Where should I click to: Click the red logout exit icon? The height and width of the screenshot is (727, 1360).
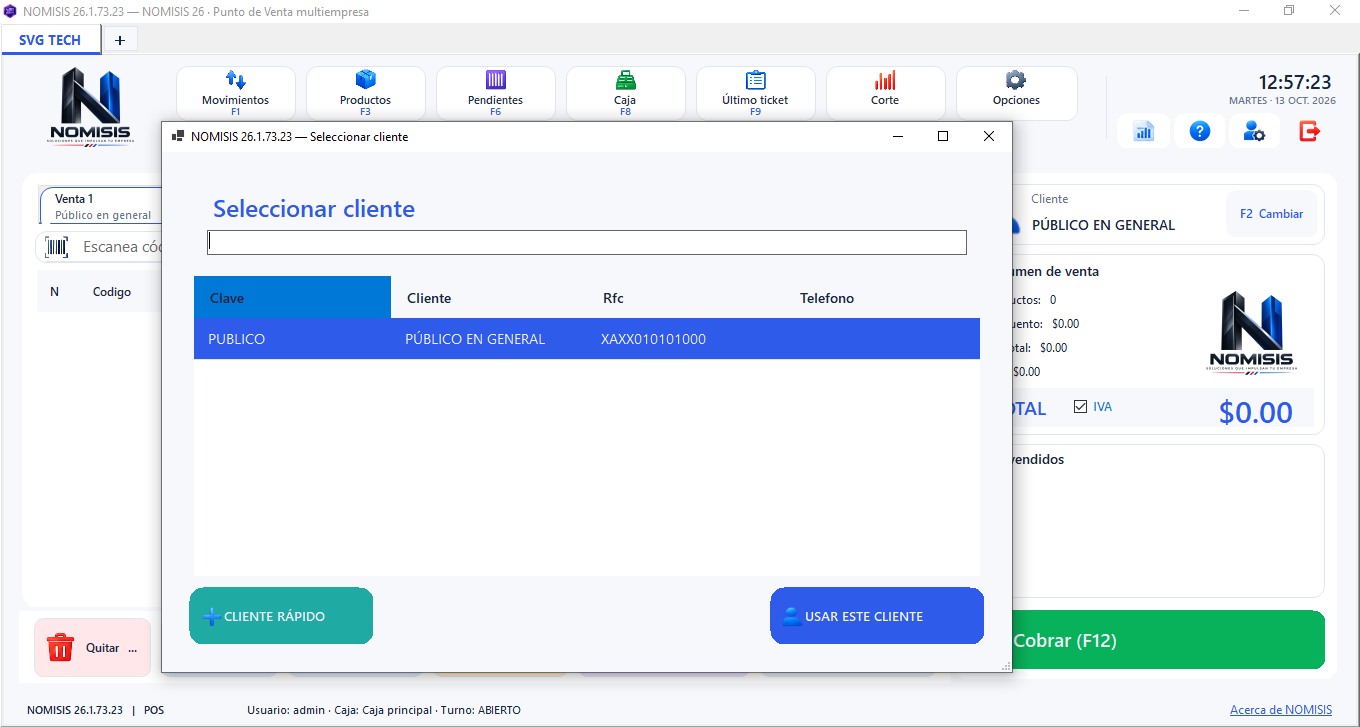(x=1310, y=131)
